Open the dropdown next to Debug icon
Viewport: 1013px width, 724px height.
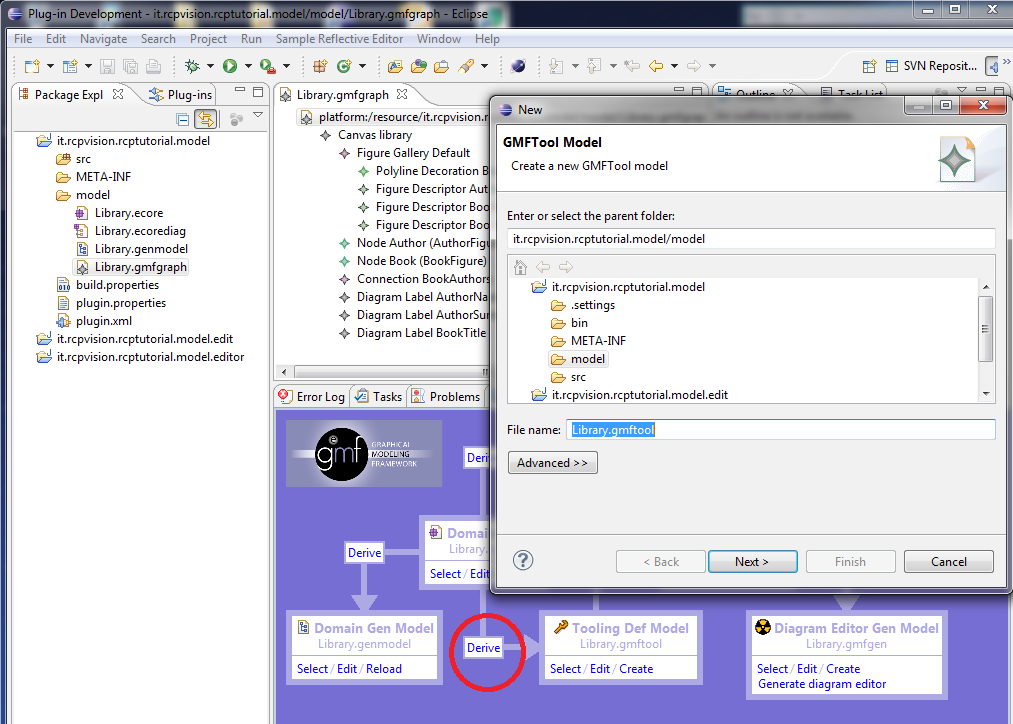(210, 66)
